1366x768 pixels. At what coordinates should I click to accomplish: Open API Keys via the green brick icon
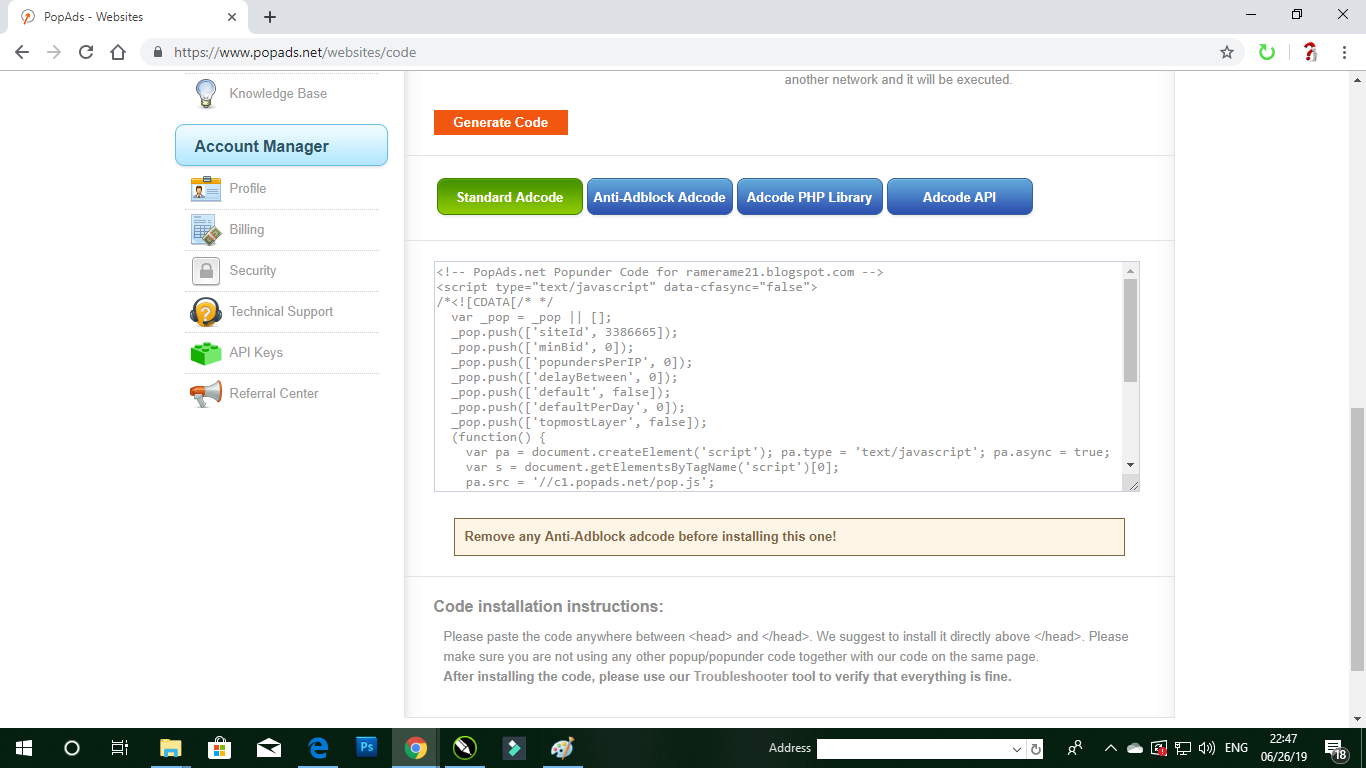(x=206, y=352)
